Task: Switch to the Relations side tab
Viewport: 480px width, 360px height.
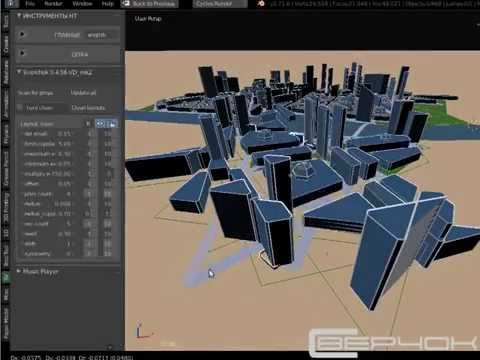Action: [6, 72]
